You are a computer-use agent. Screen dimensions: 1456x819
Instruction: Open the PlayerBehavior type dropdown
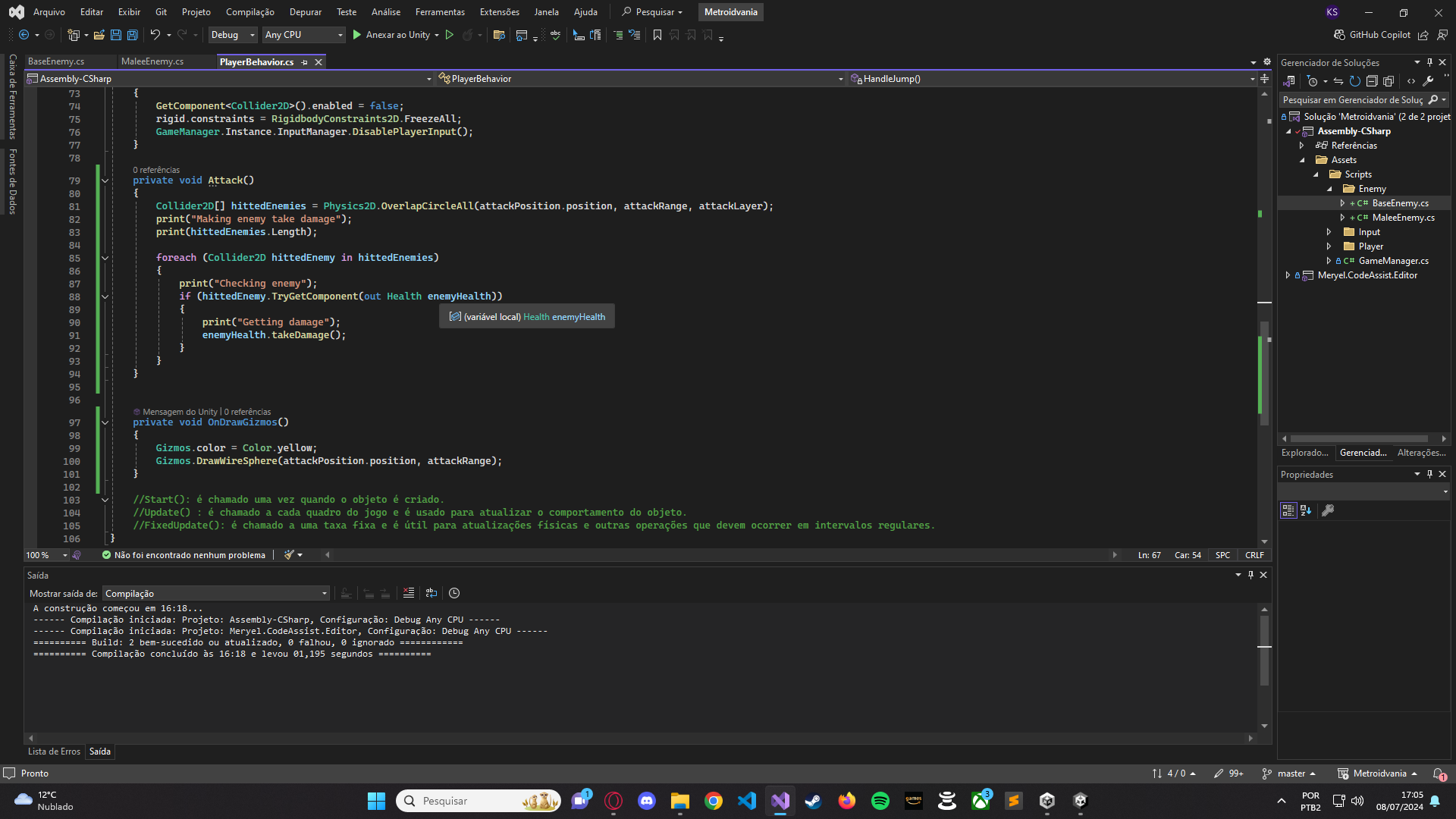[x=642, y=79]
